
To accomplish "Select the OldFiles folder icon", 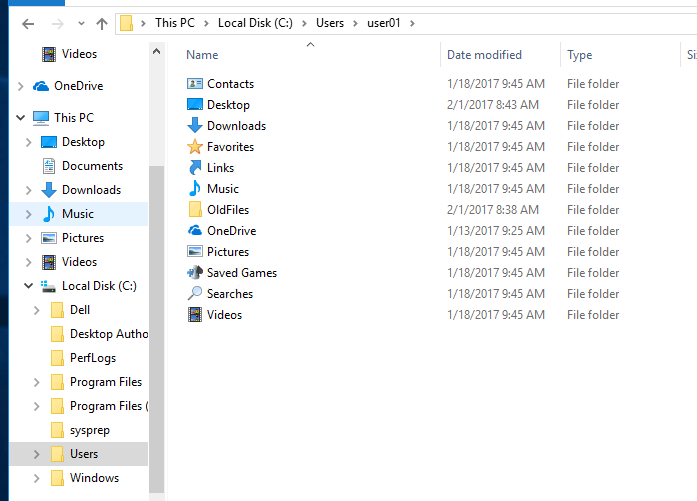I will click(195, 209).
